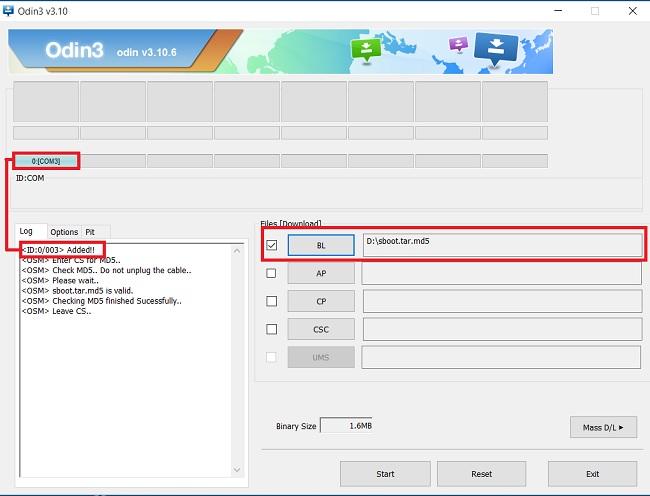Open the Pit tab
650x496 pixels.
pos(90,232)
